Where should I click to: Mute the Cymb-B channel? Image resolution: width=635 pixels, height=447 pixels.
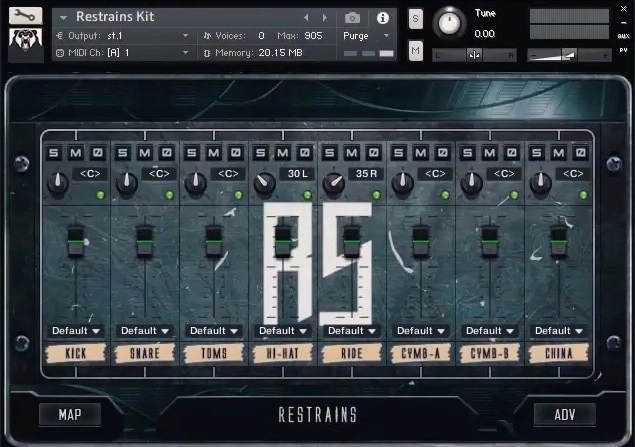(490, 153)
